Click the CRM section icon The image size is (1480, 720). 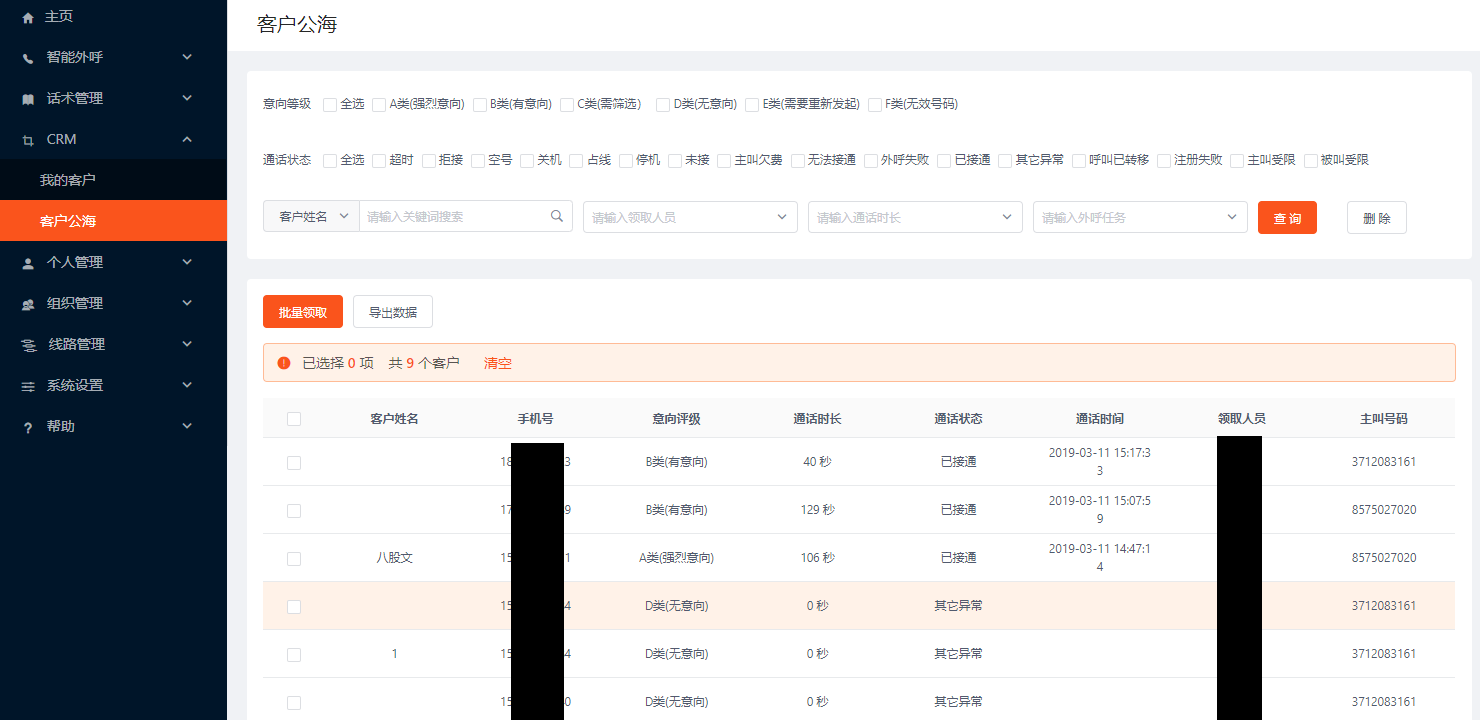click(x=28, y=139)
